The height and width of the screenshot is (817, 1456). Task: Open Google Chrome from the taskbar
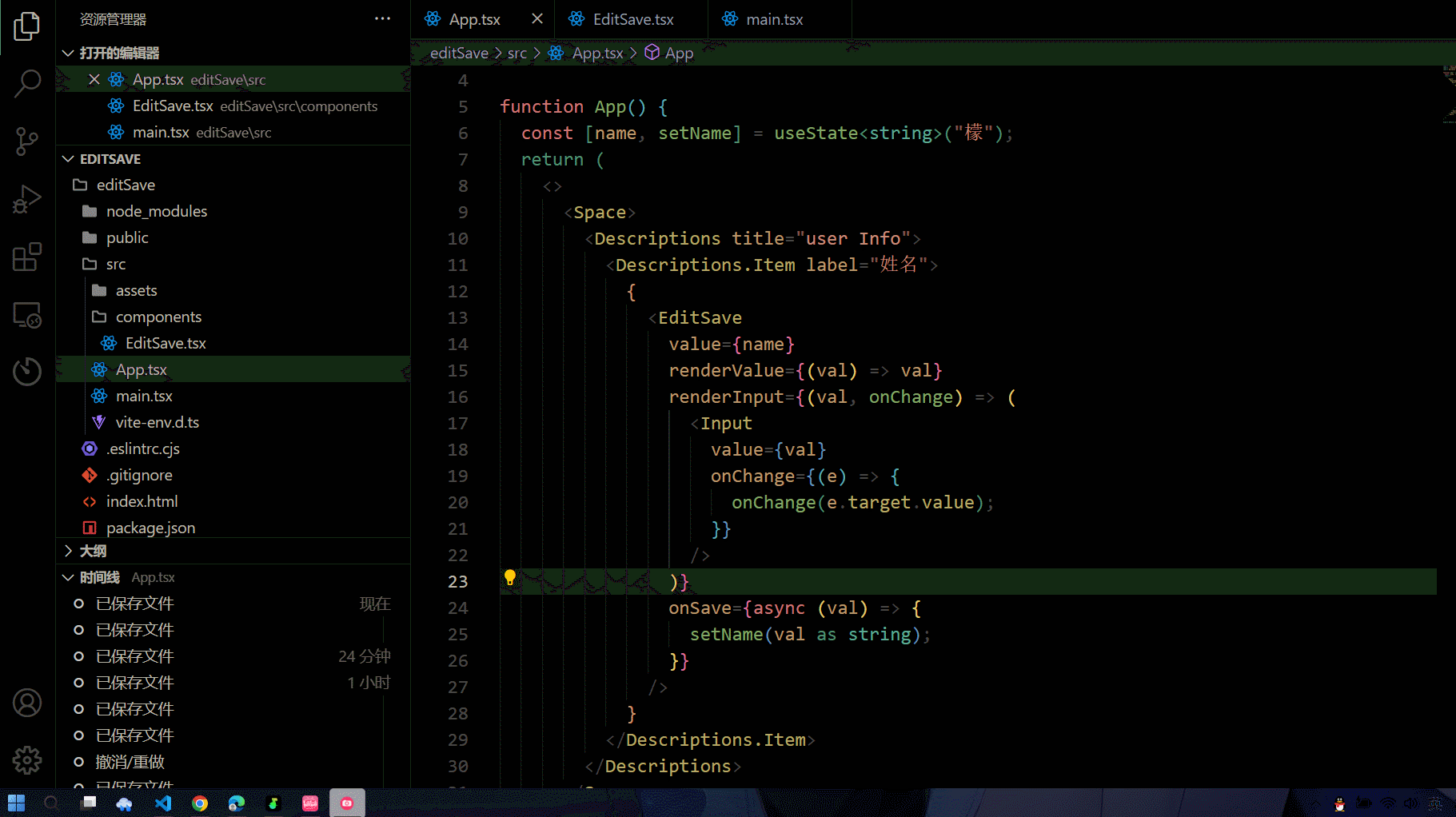(x=200, y=803)
